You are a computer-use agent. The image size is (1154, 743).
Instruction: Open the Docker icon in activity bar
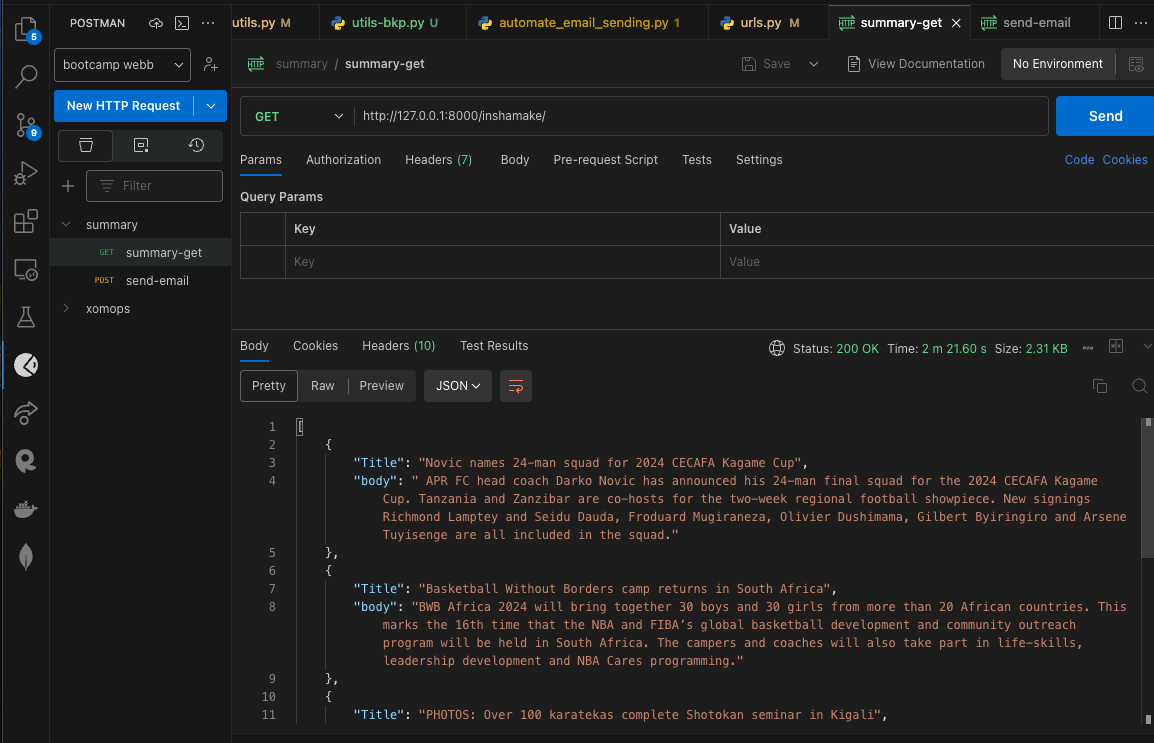[x=26, y=509]
